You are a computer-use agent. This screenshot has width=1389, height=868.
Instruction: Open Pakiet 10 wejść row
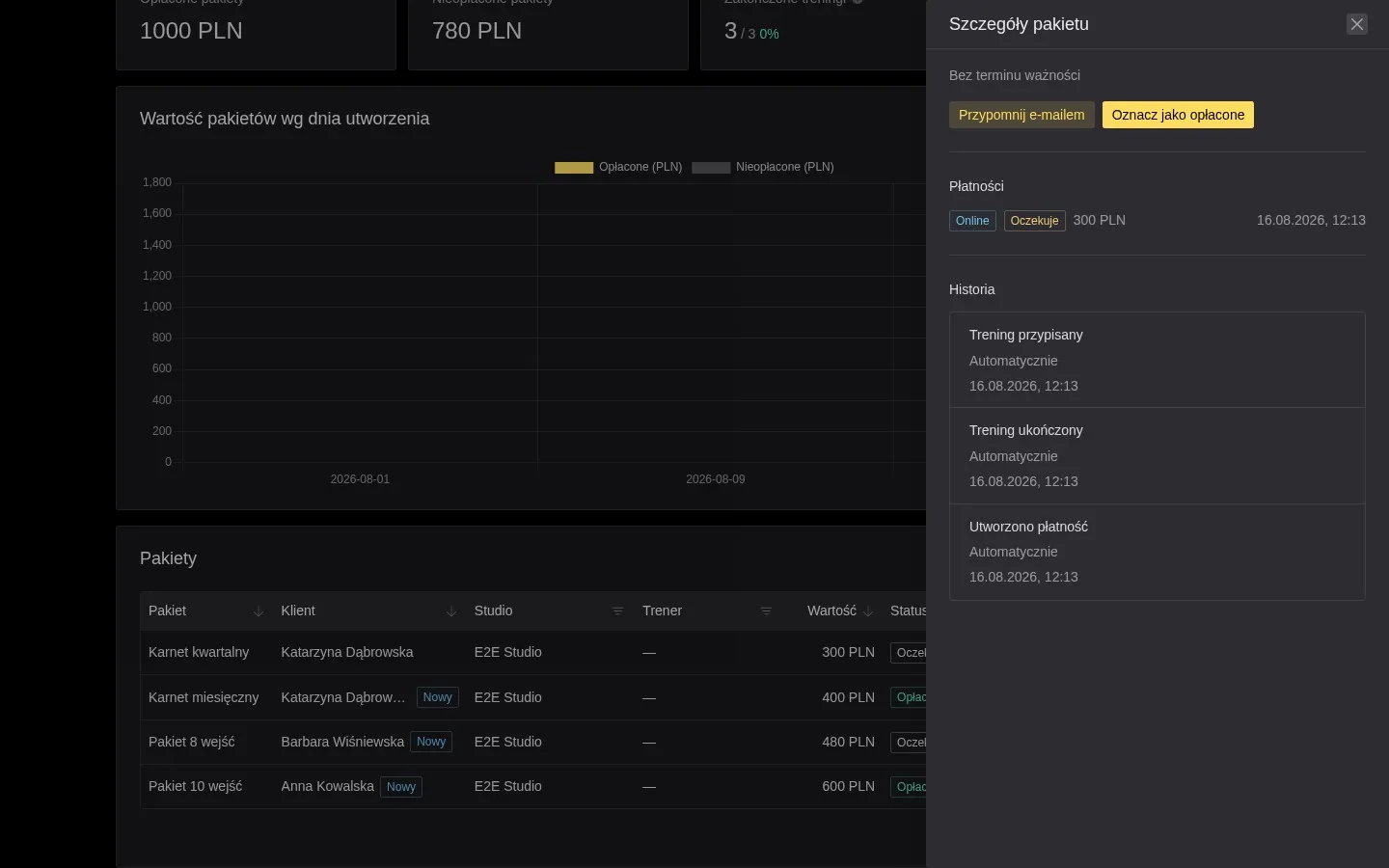(533, 787)
